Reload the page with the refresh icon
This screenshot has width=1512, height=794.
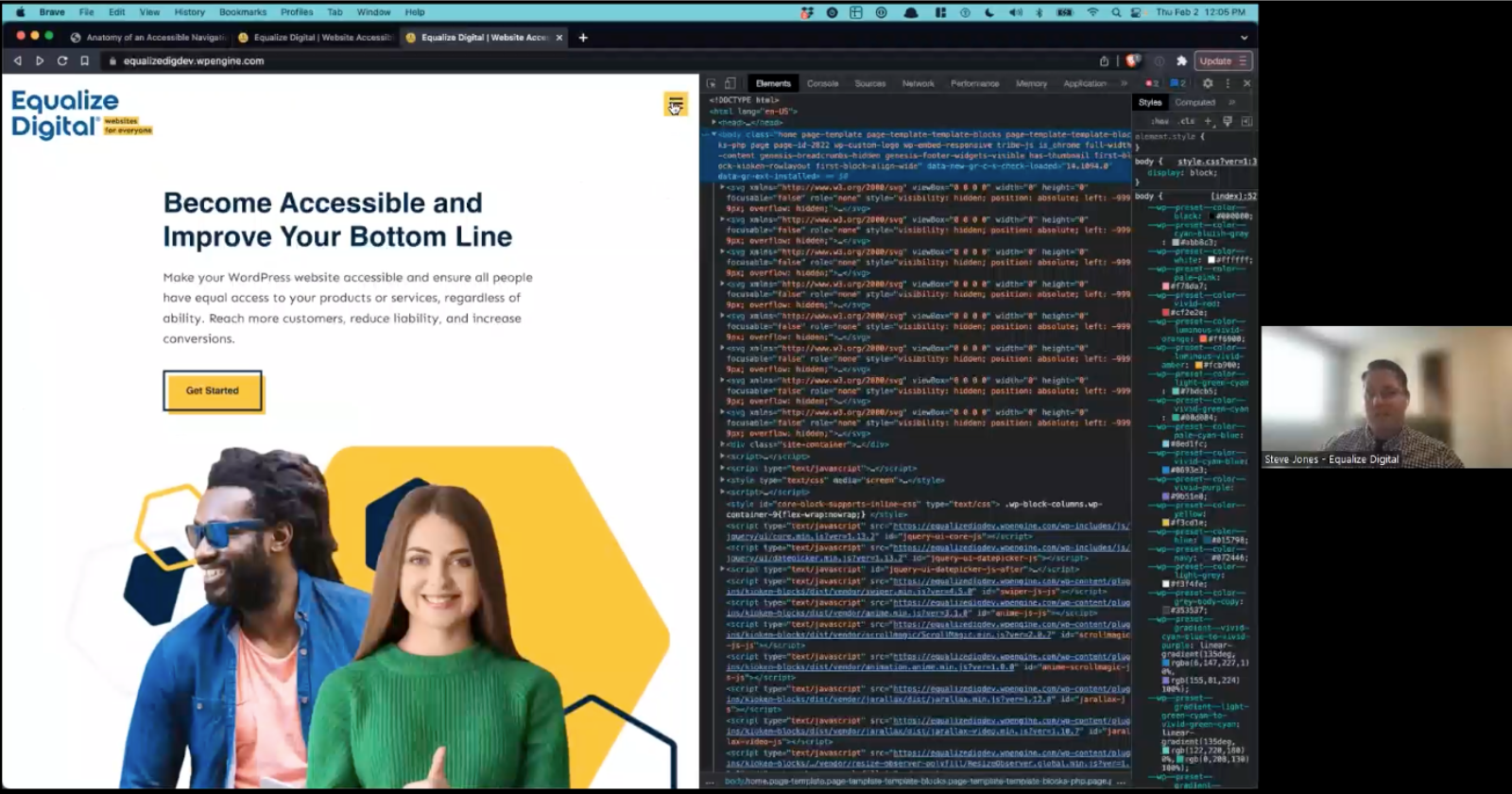[62, 60]
